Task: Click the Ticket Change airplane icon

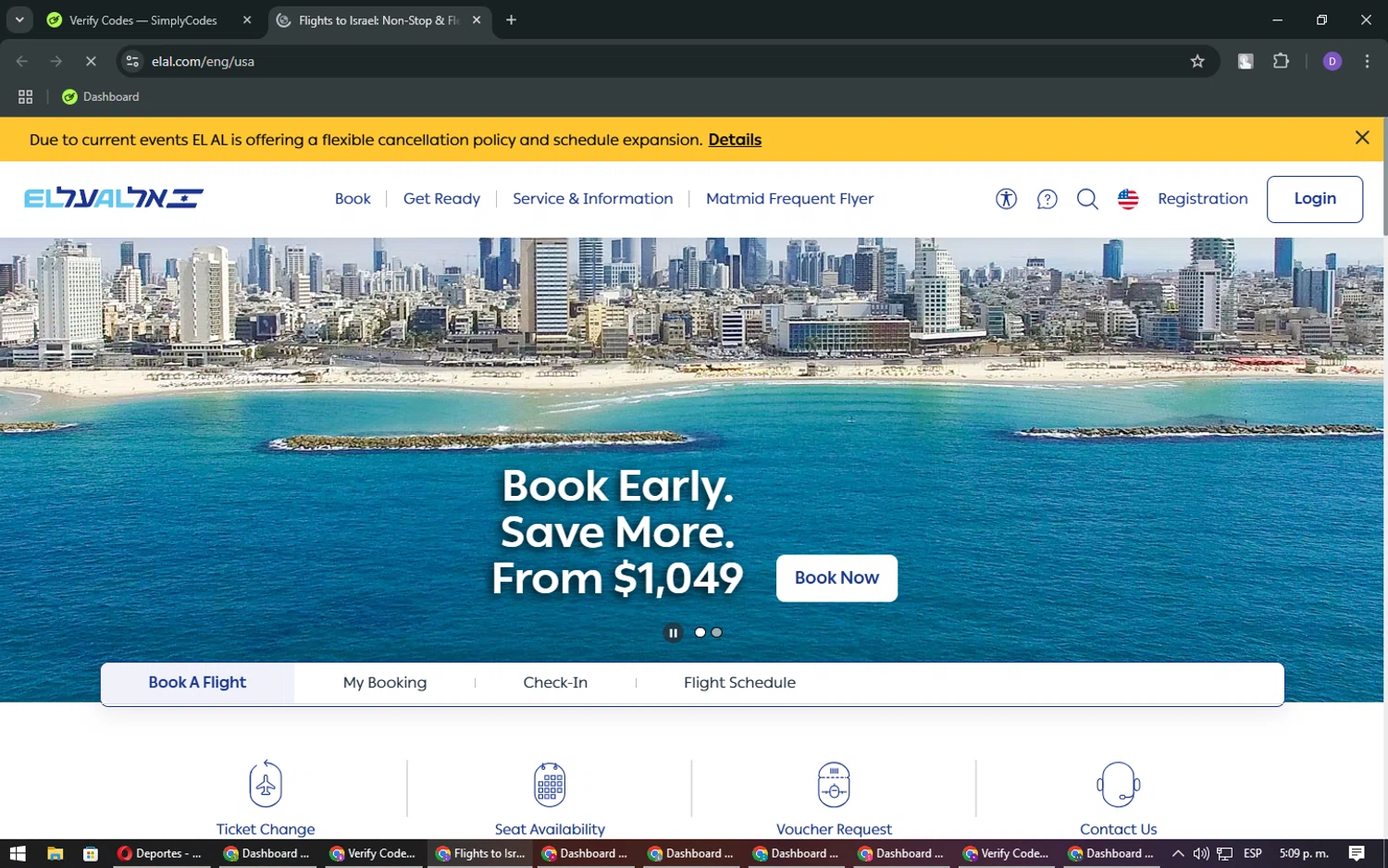Action: [266, 784]
